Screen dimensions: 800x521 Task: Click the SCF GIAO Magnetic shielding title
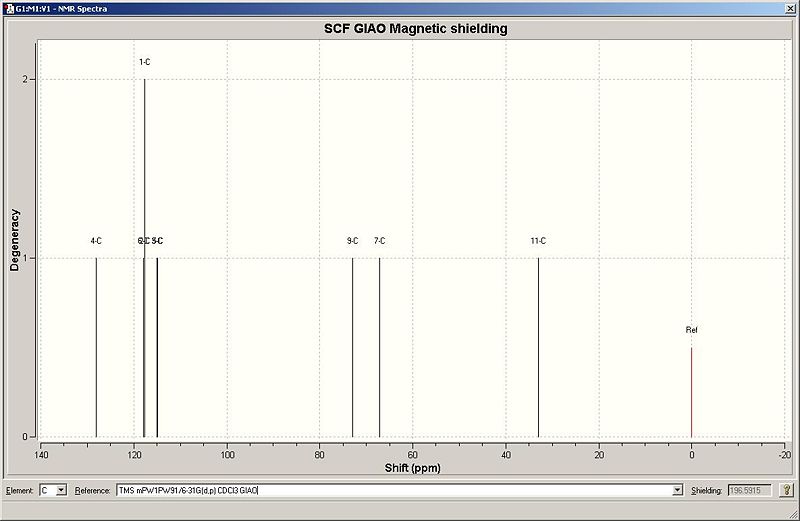click(x=416, y=29)
